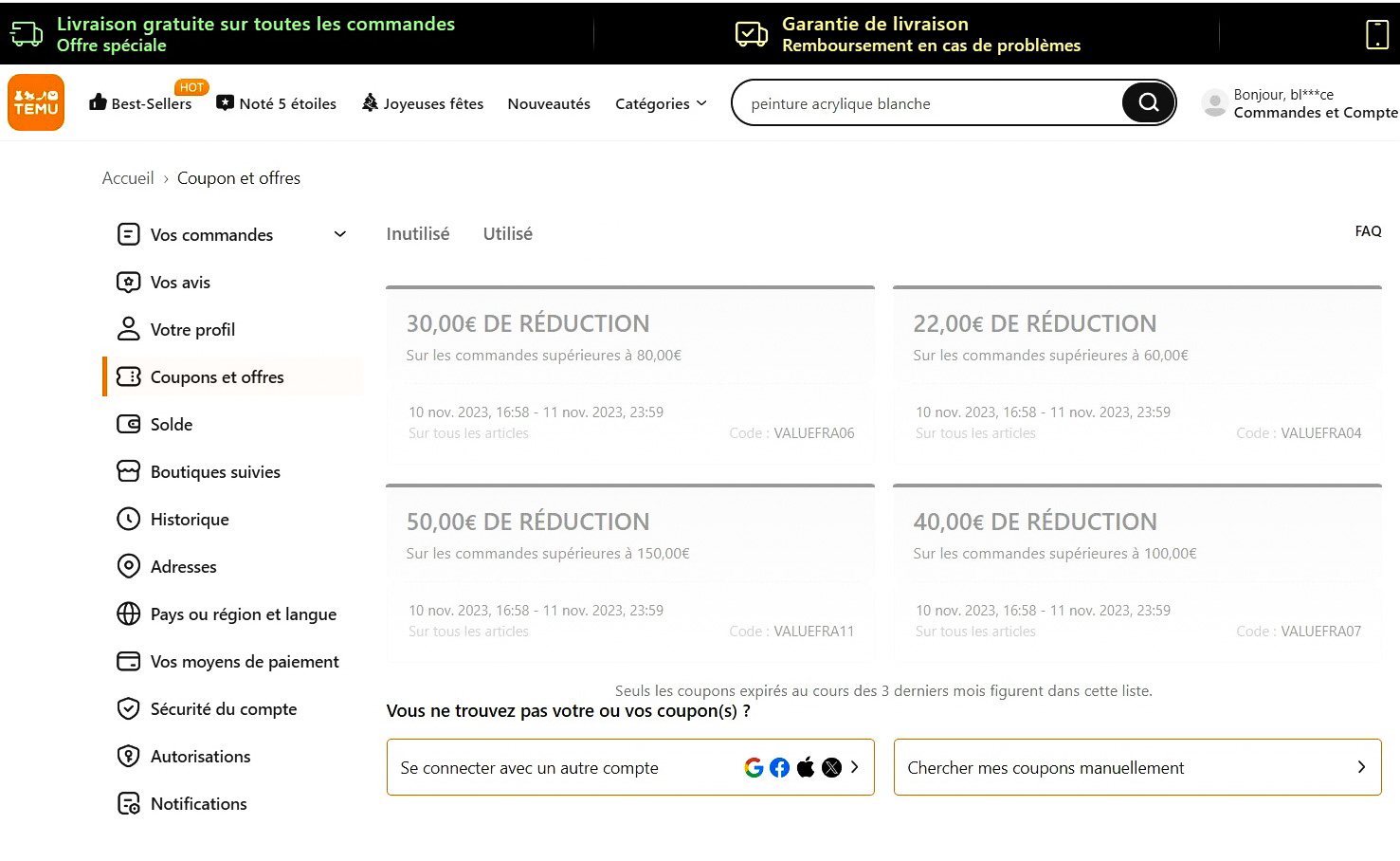Switch to the Utilisé tab
Viewport: 1400px width, 861px height.
[507, 233]
